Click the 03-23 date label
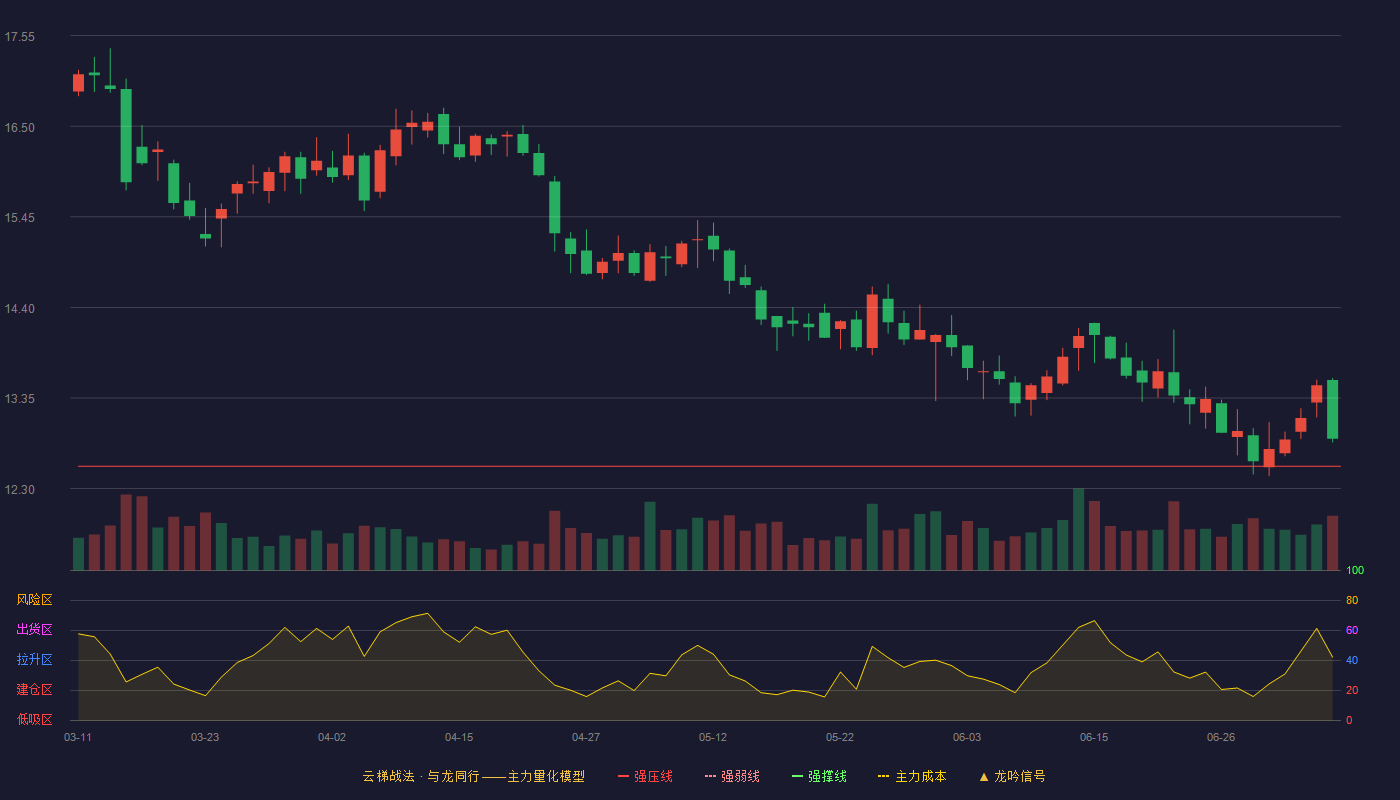Viewport: 1400px width, 800px height. tap(205, 737)
